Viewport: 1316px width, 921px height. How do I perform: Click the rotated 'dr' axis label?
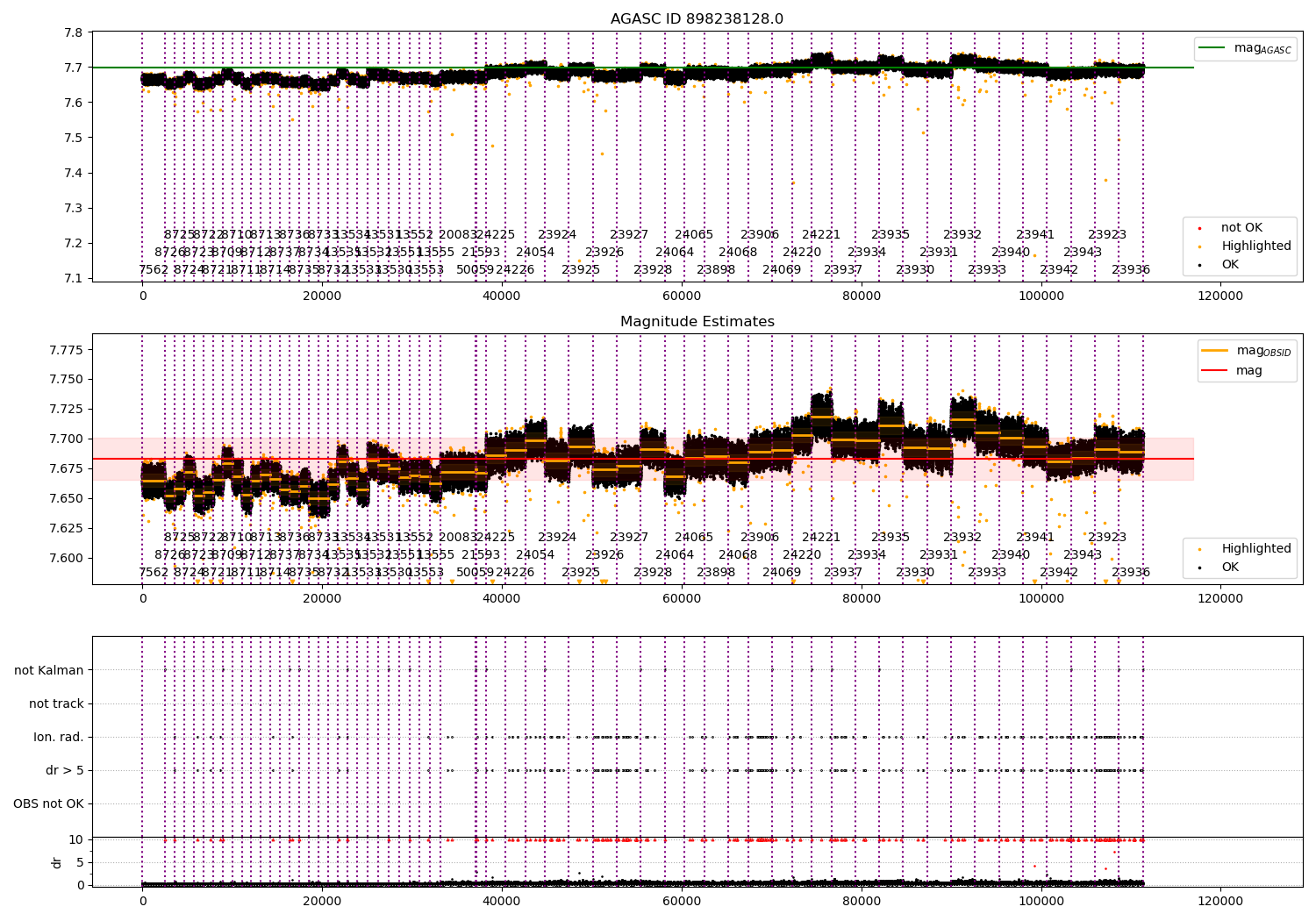(x=57, y=862)
